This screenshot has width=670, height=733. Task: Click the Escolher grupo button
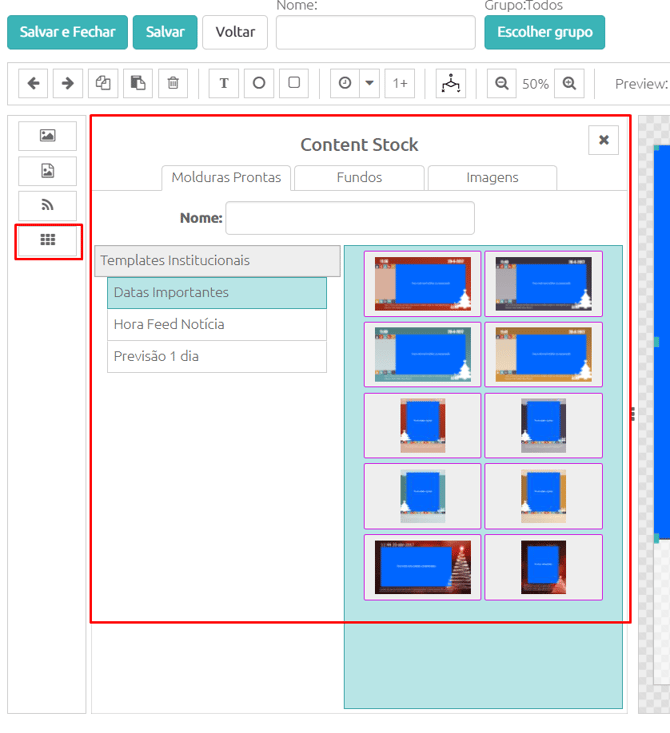pos(545,32)
